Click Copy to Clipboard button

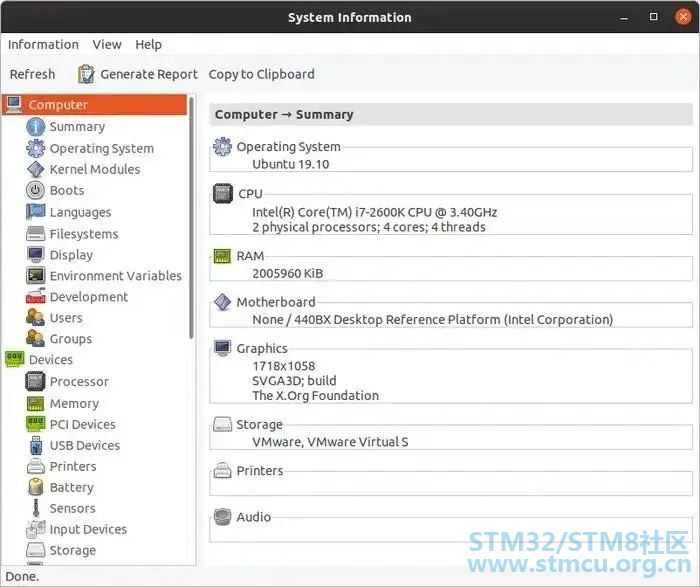click(262, 74)
